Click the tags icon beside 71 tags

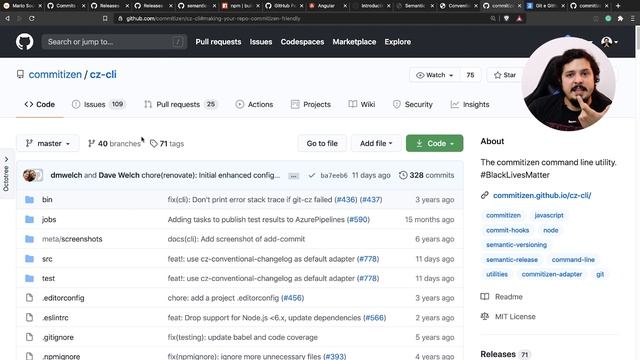pyautogui.click(x=153, y=144)
